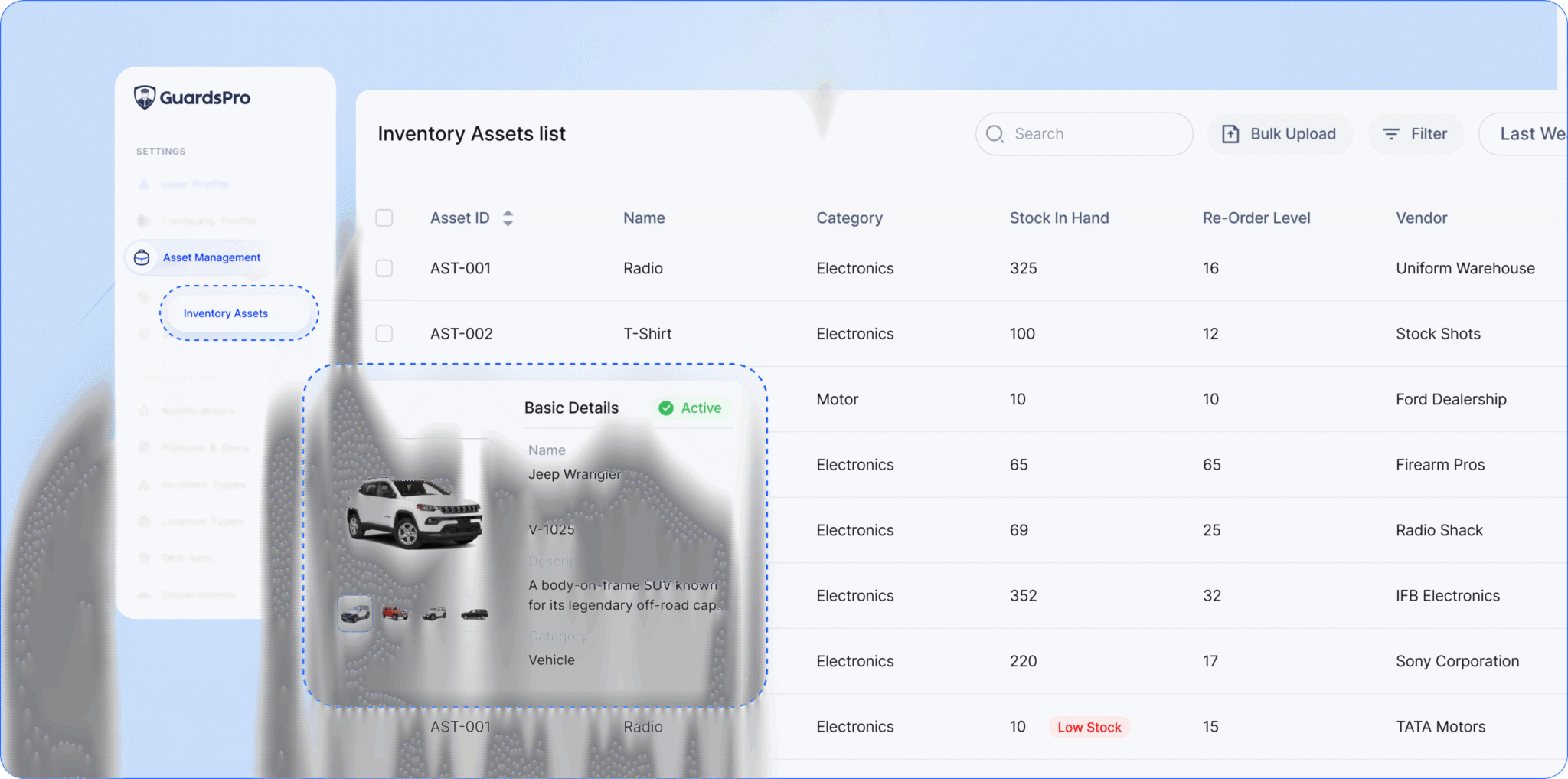Image resolution: width=1568 pixels, height=779 pixels.
Task: Click the search magnifier icon
Action: 995,134
